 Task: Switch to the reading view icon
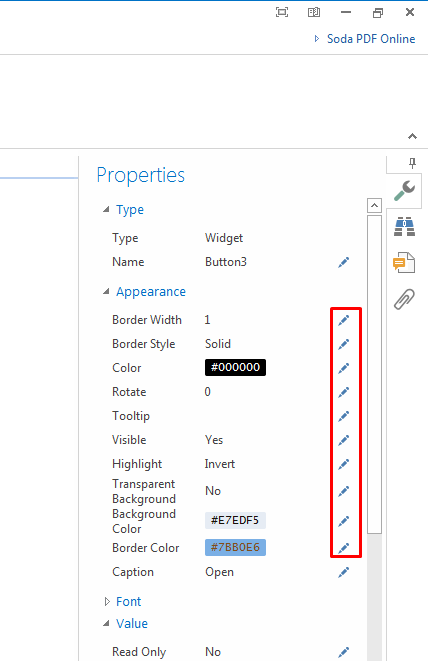tap(314, 12)
